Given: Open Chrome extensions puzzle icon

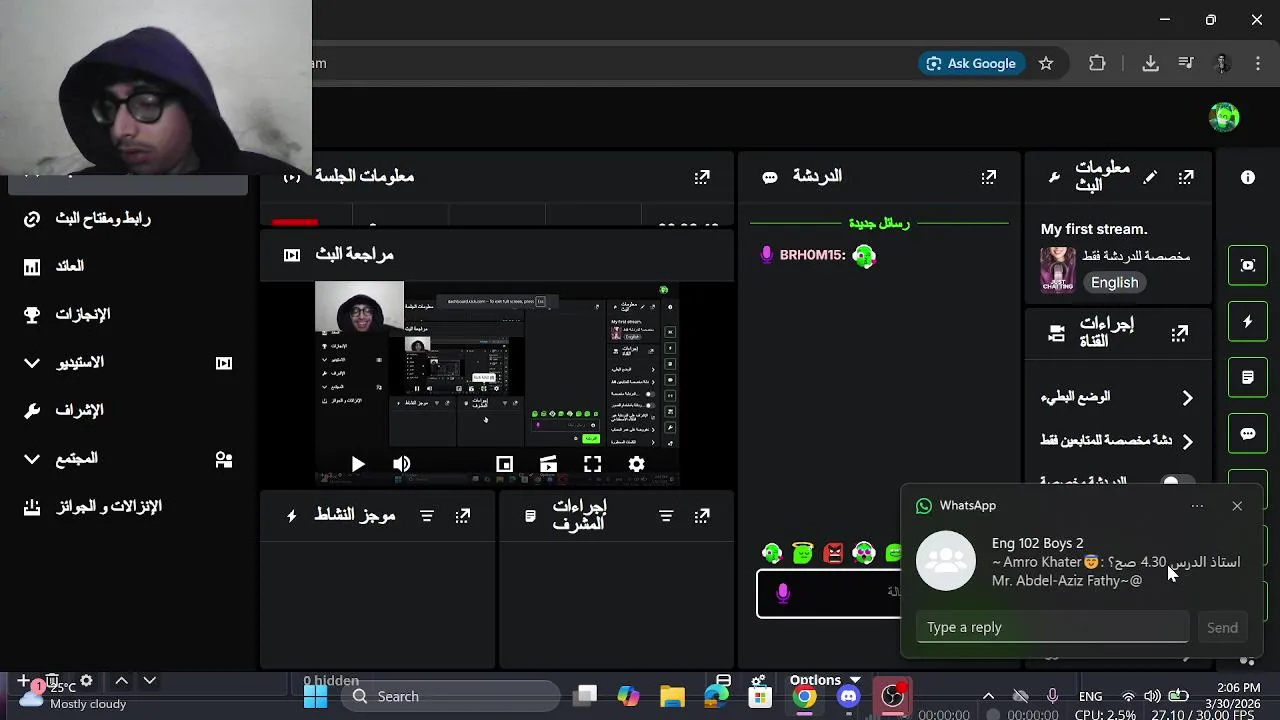Looking at the screenshot, I should pyautogui.click(x=1097, y=63).
